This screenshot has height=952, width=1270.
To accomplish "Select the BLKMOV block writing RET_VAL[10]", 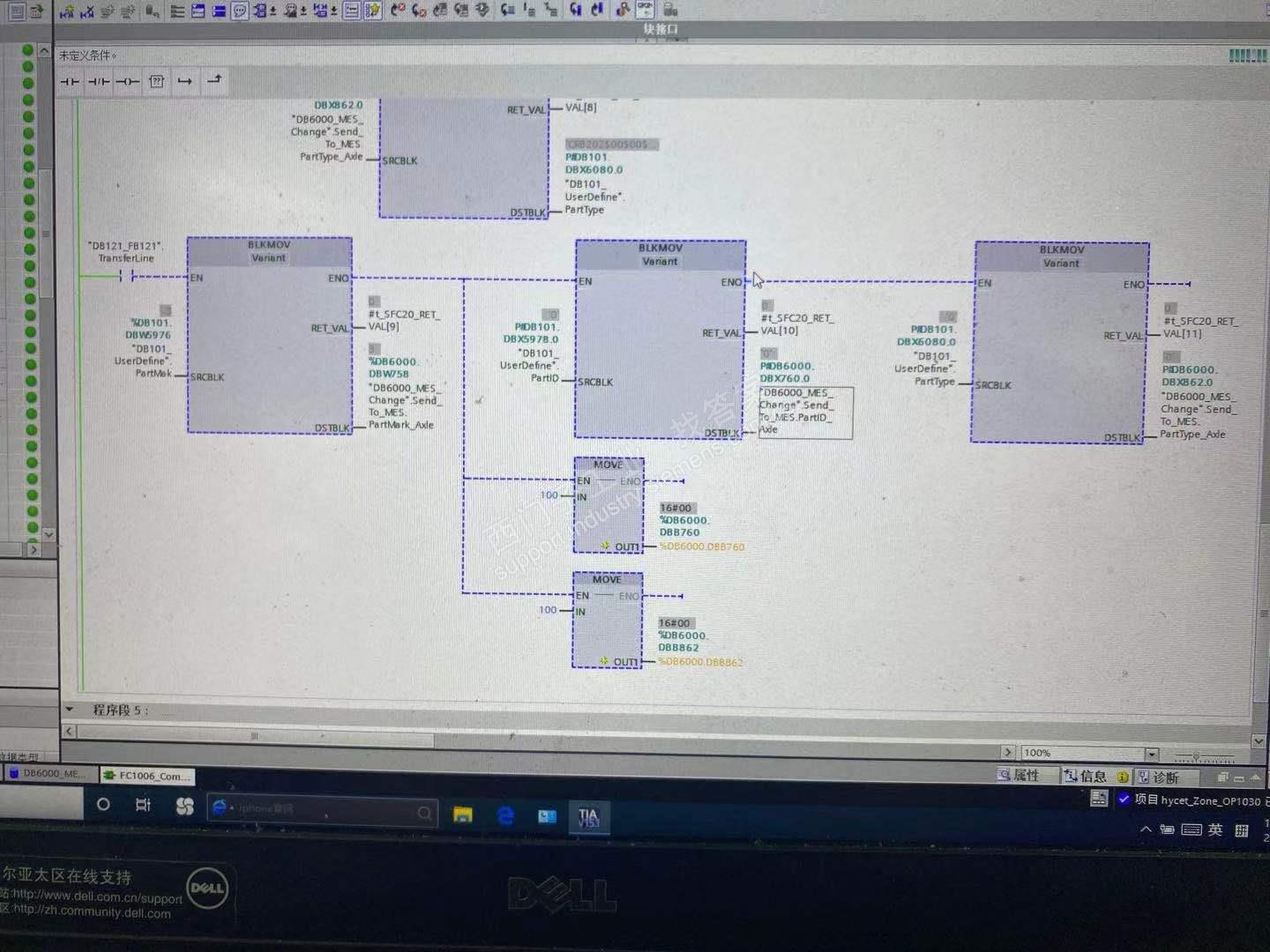I will tap(661, 339).
